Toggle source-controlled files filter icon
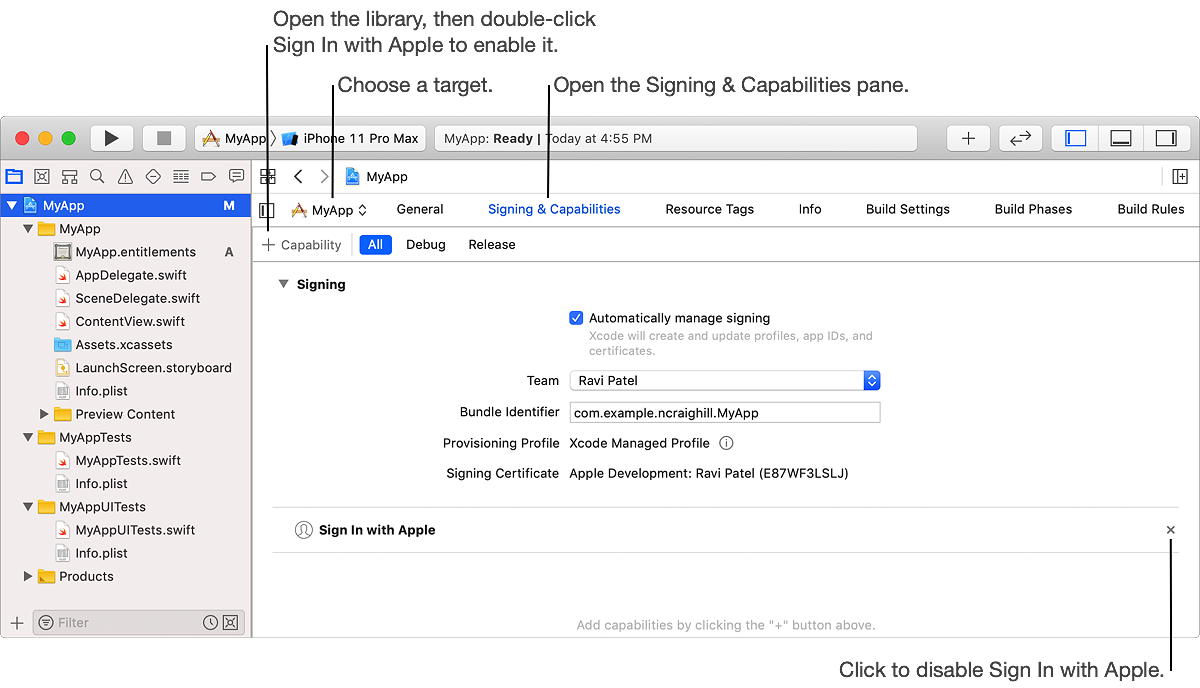This screenshot has height=688, width=1200. (231, 622)
